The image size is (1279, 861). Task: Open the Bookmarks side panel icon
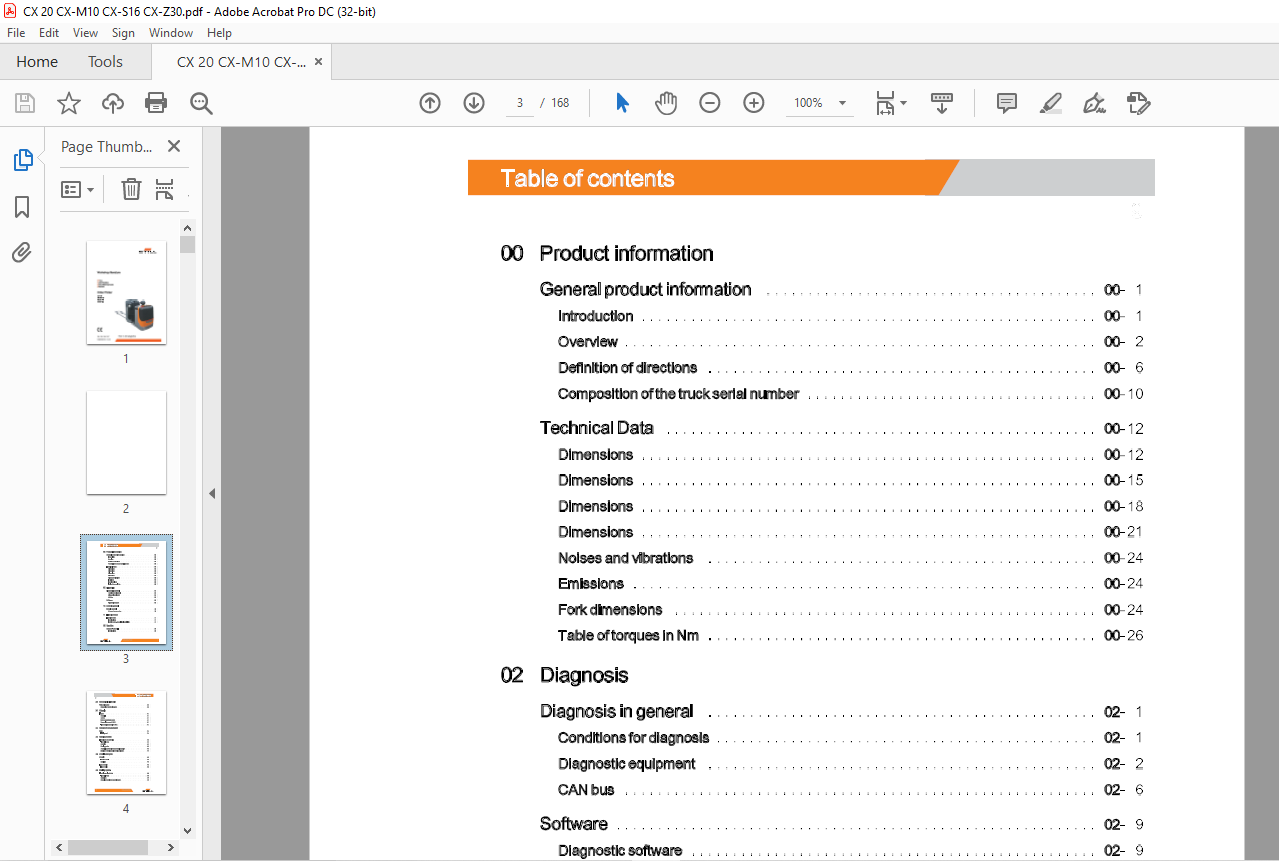coord(22,207)
